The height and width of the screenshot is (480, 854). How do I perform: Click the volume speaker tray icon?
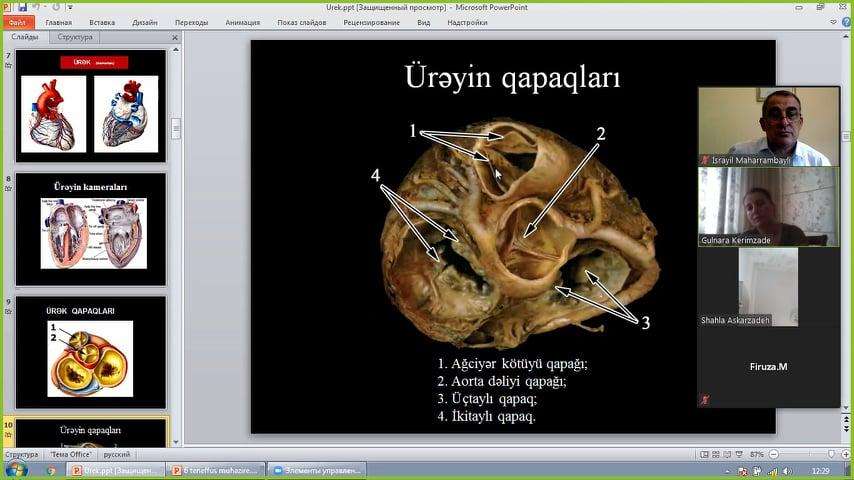(787, 471)
